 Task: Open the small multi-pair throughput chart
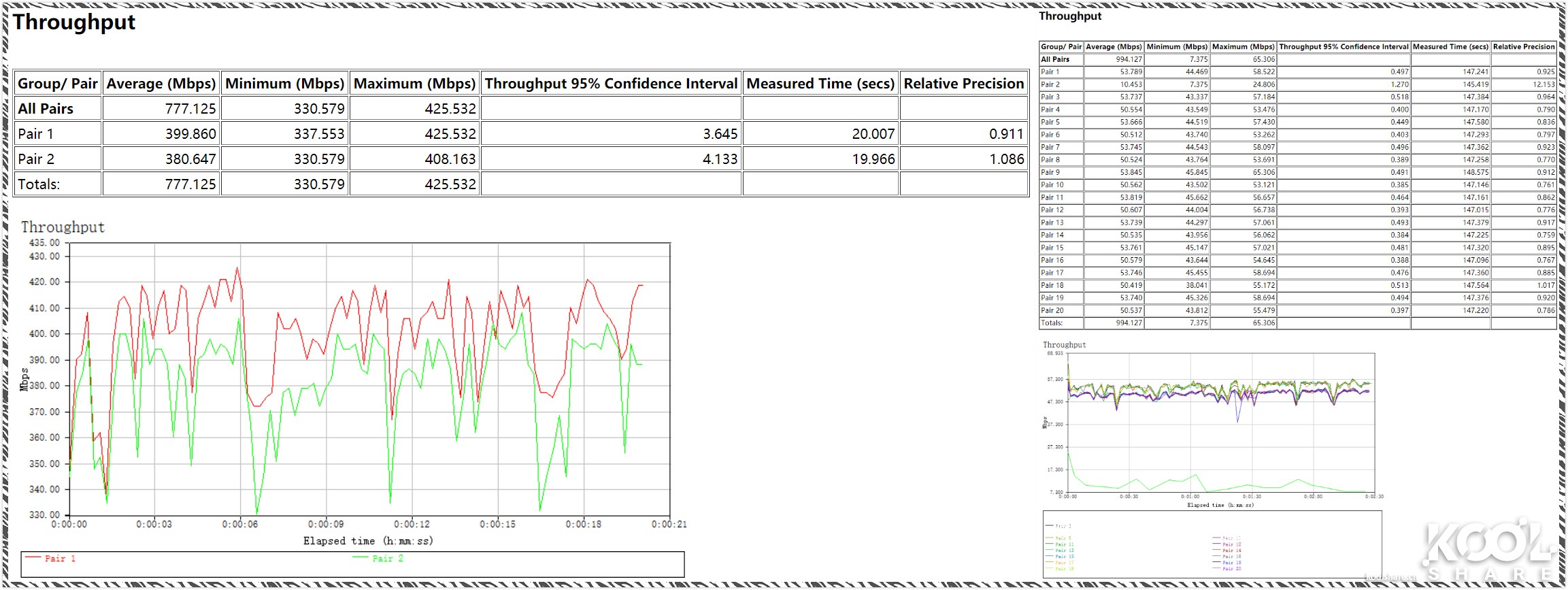1218,425
